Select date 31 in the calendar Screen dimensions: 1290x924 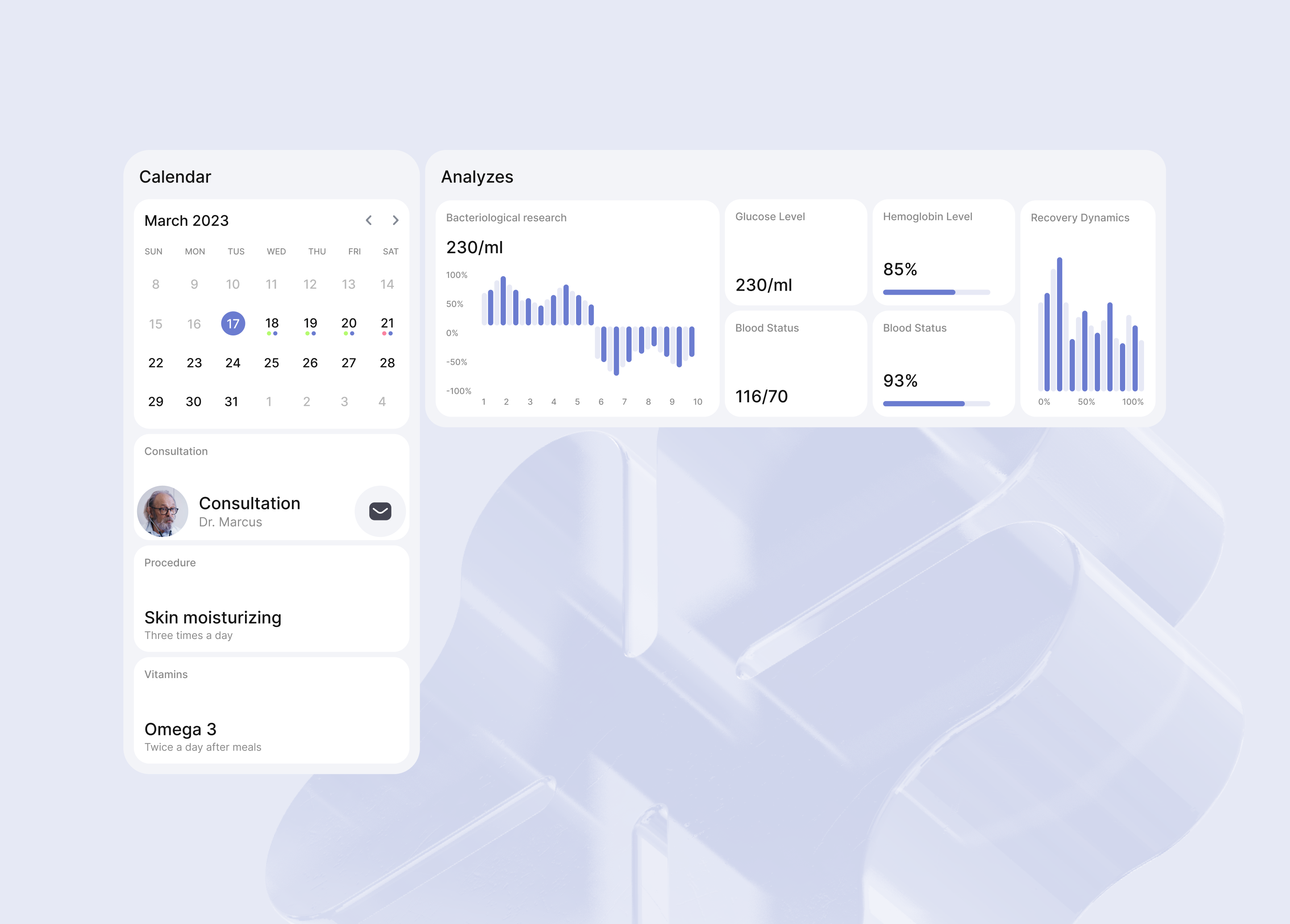point(231,402)
